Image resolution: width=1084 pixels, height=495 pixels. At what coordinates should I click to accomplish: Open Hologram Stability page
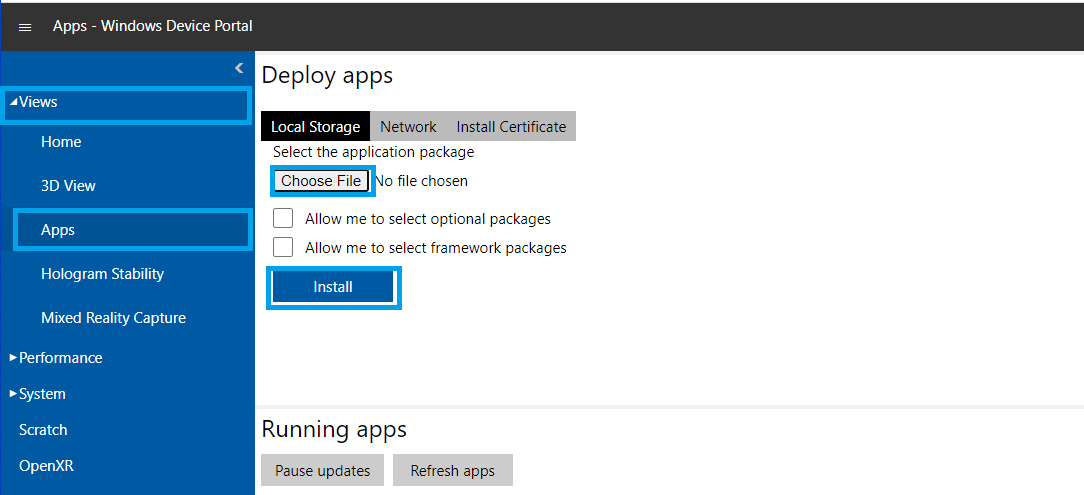pos(102,274)
